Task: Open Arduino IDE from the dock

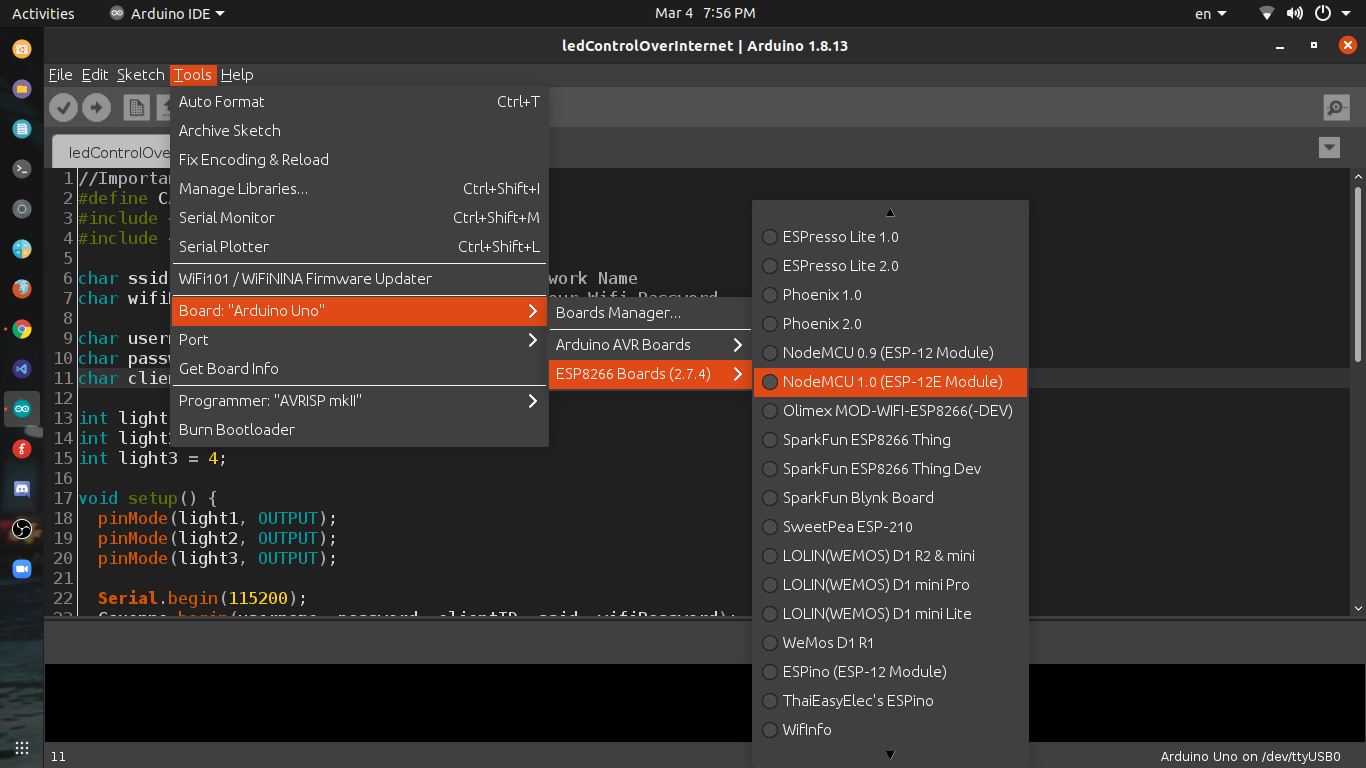Action: [x=22, y=408]
